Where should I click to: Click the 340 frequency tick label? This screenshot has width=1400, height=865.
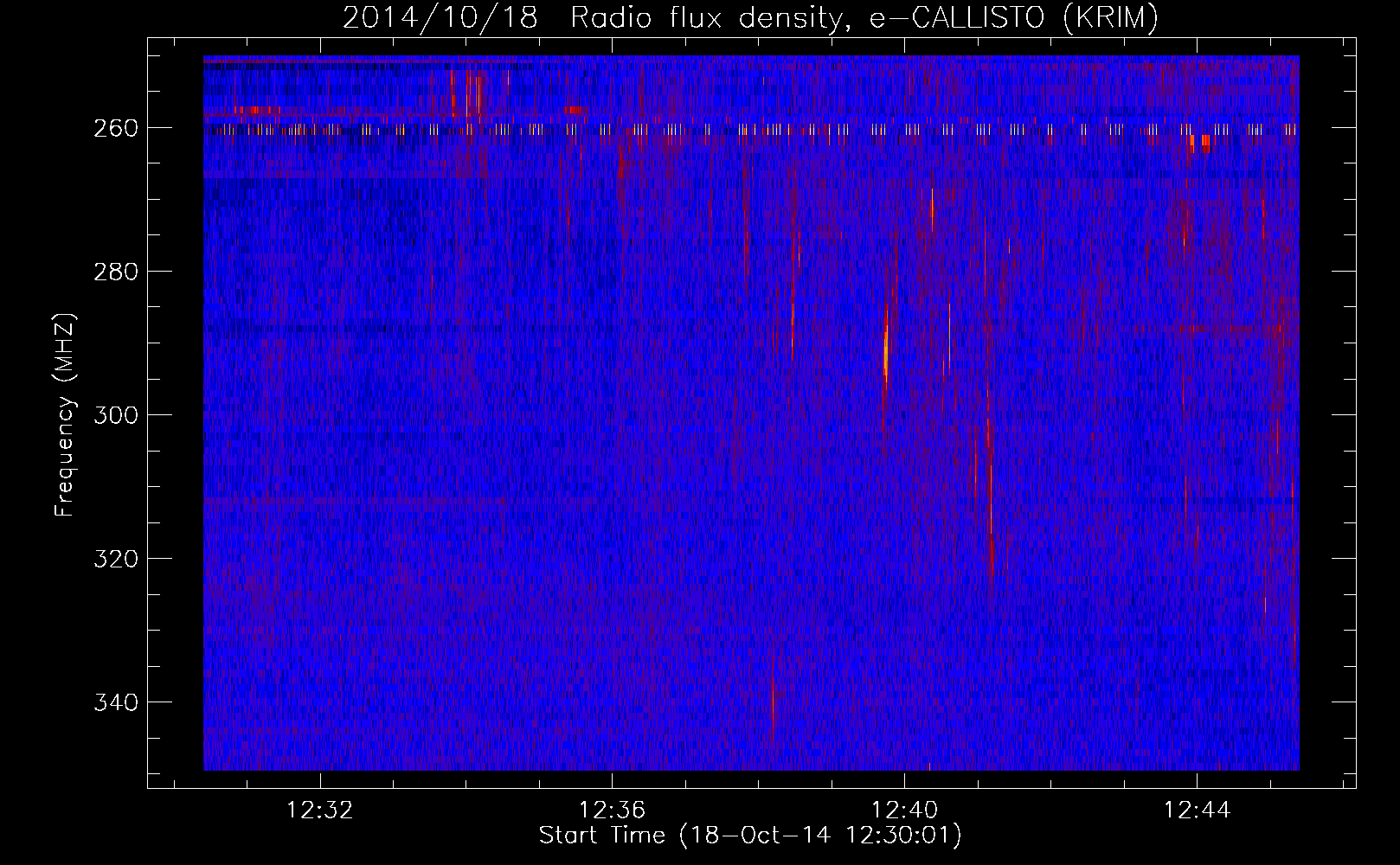[x=115, y=702]
